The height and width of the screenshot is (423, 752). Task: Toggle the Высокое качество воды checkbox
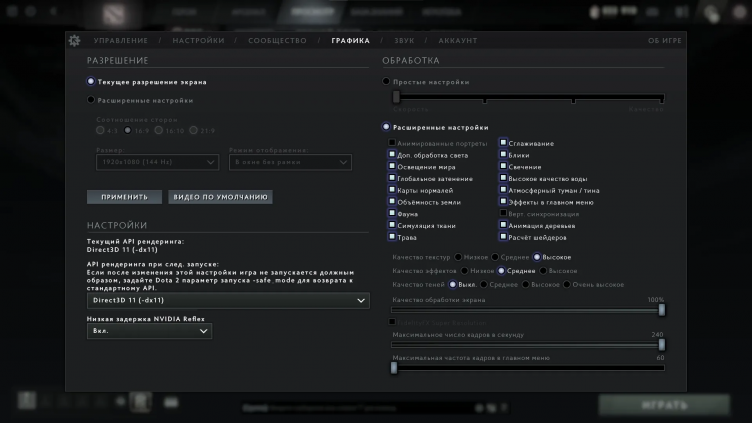[x=504, y=178]
